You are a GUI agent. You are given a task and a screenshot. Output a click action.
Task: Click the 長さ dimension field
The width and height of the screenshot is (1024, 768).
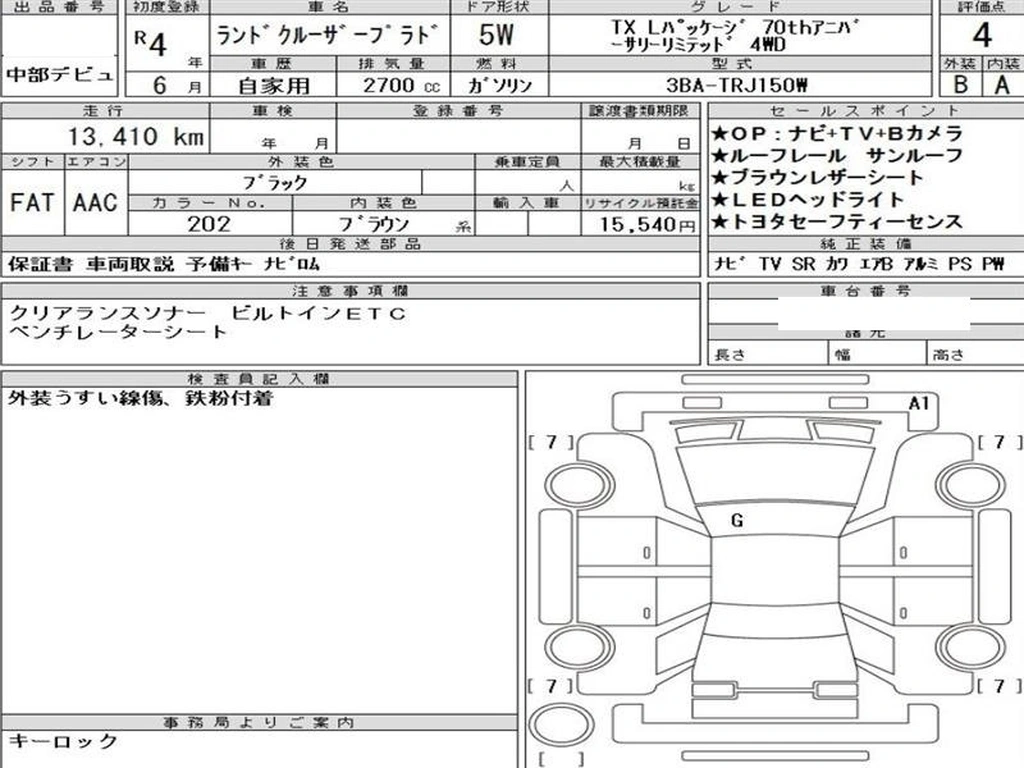[767, 354]
